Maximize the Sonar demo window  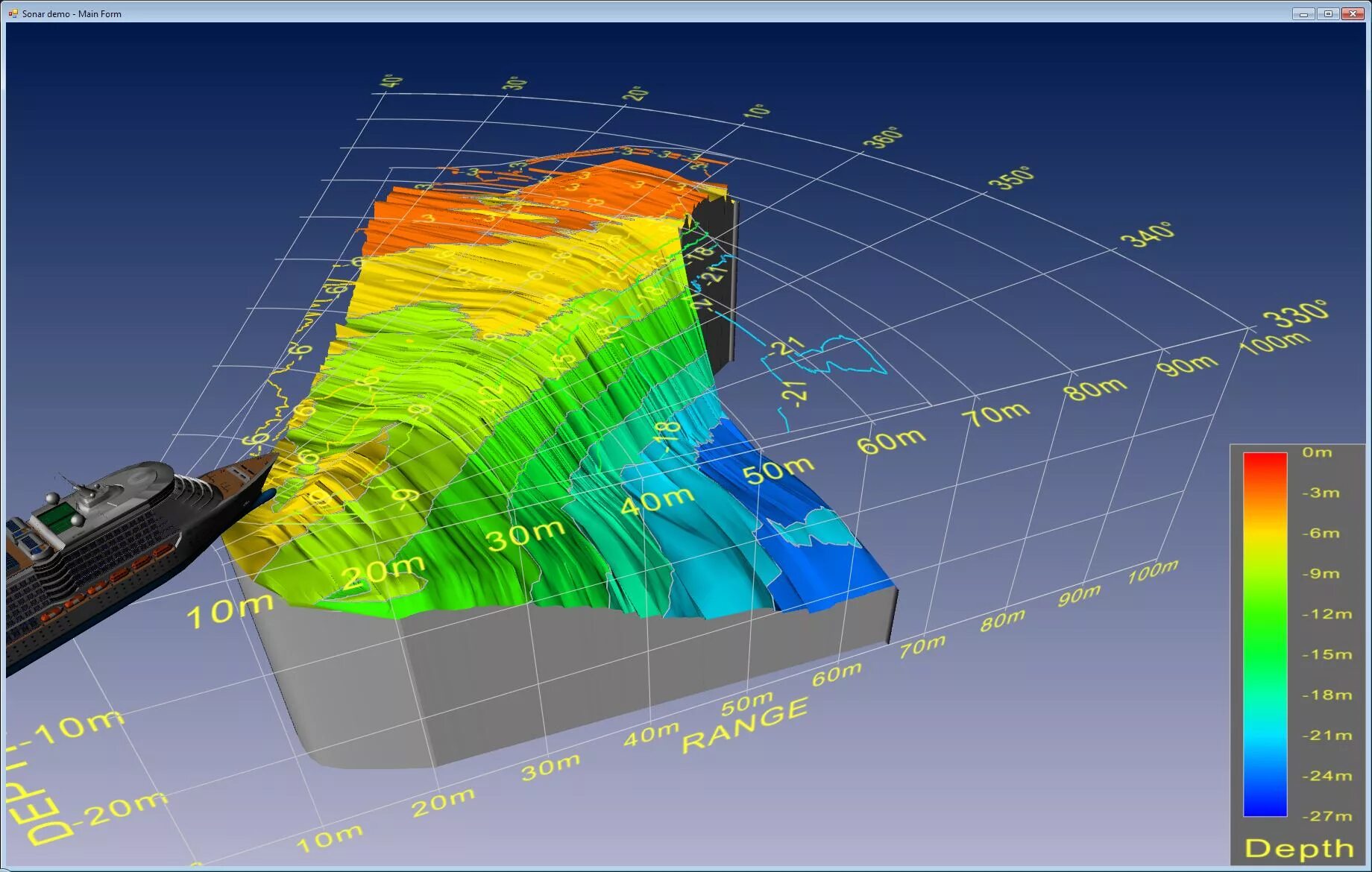pyautogui.click(x=1328, y=13)
